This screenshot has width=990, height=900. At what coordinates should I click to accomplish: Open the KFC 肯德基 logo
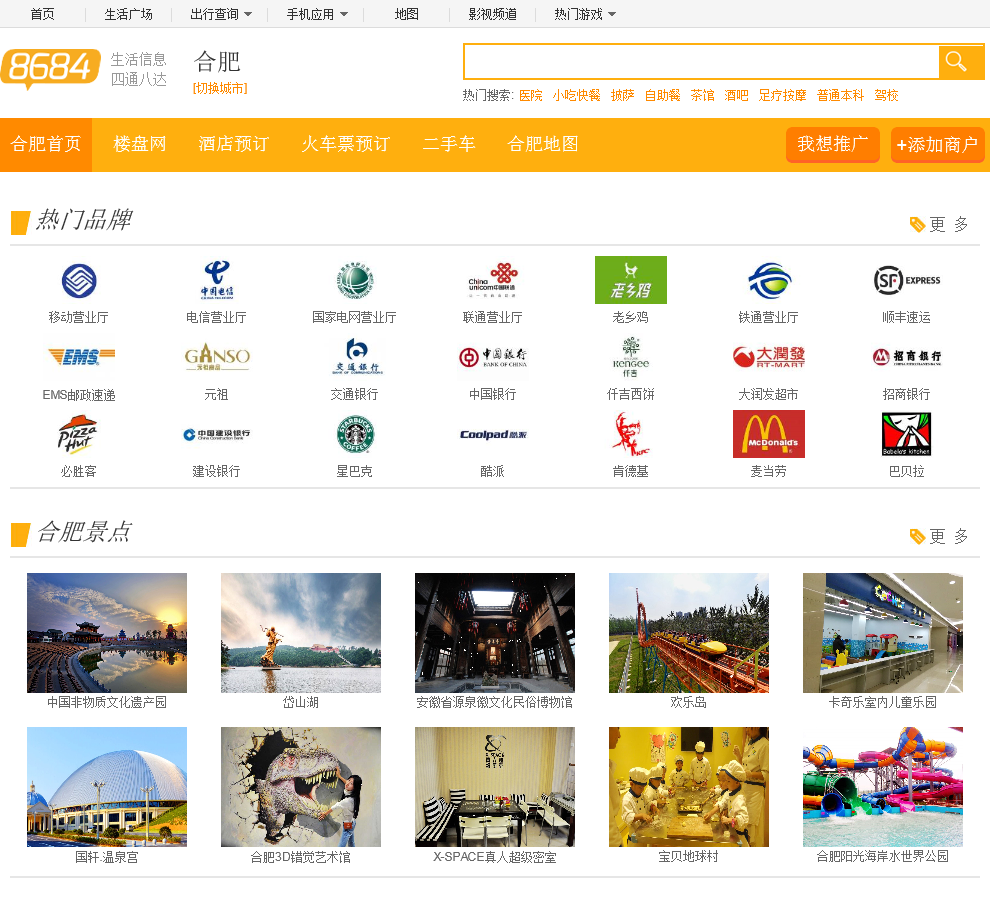[x=631, y=435]
